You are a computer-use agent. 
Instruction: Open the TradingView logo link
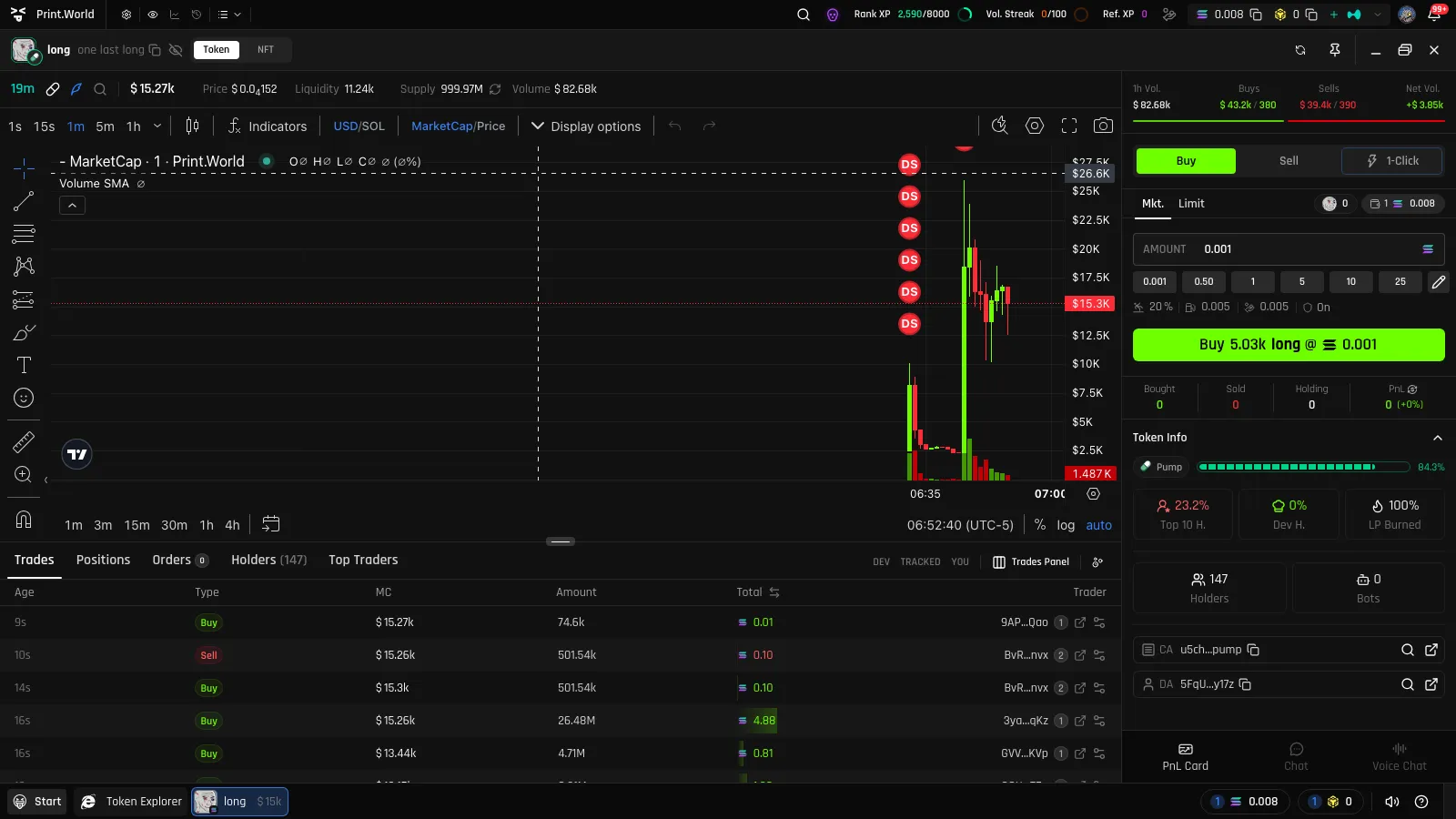77,454
